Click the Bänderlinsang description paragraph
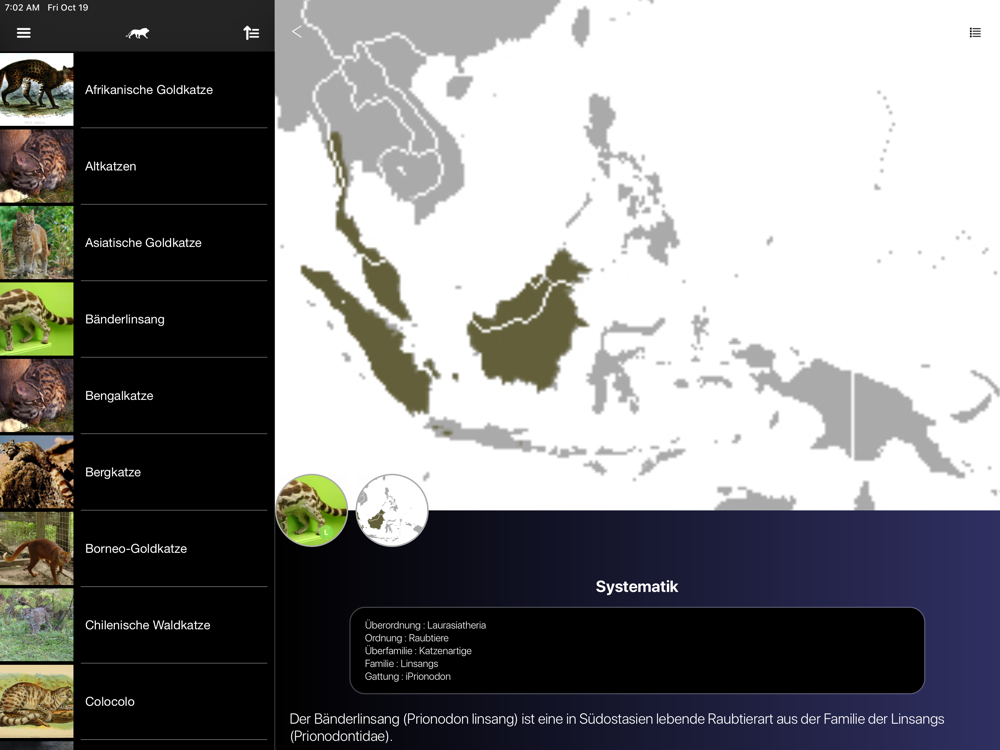 [x=617, y=727]
